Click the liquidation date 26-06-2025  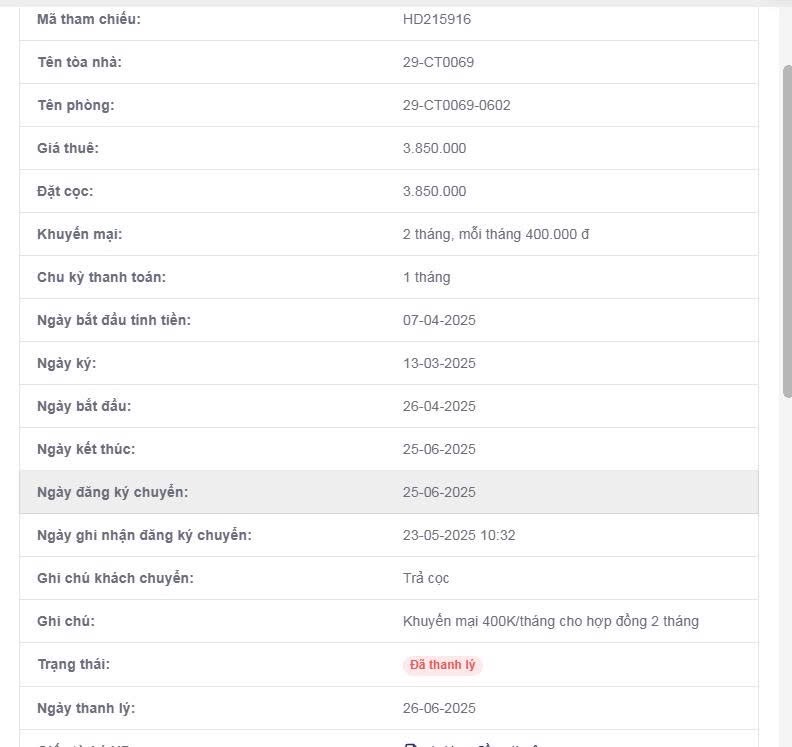click(x=439, y=708)
